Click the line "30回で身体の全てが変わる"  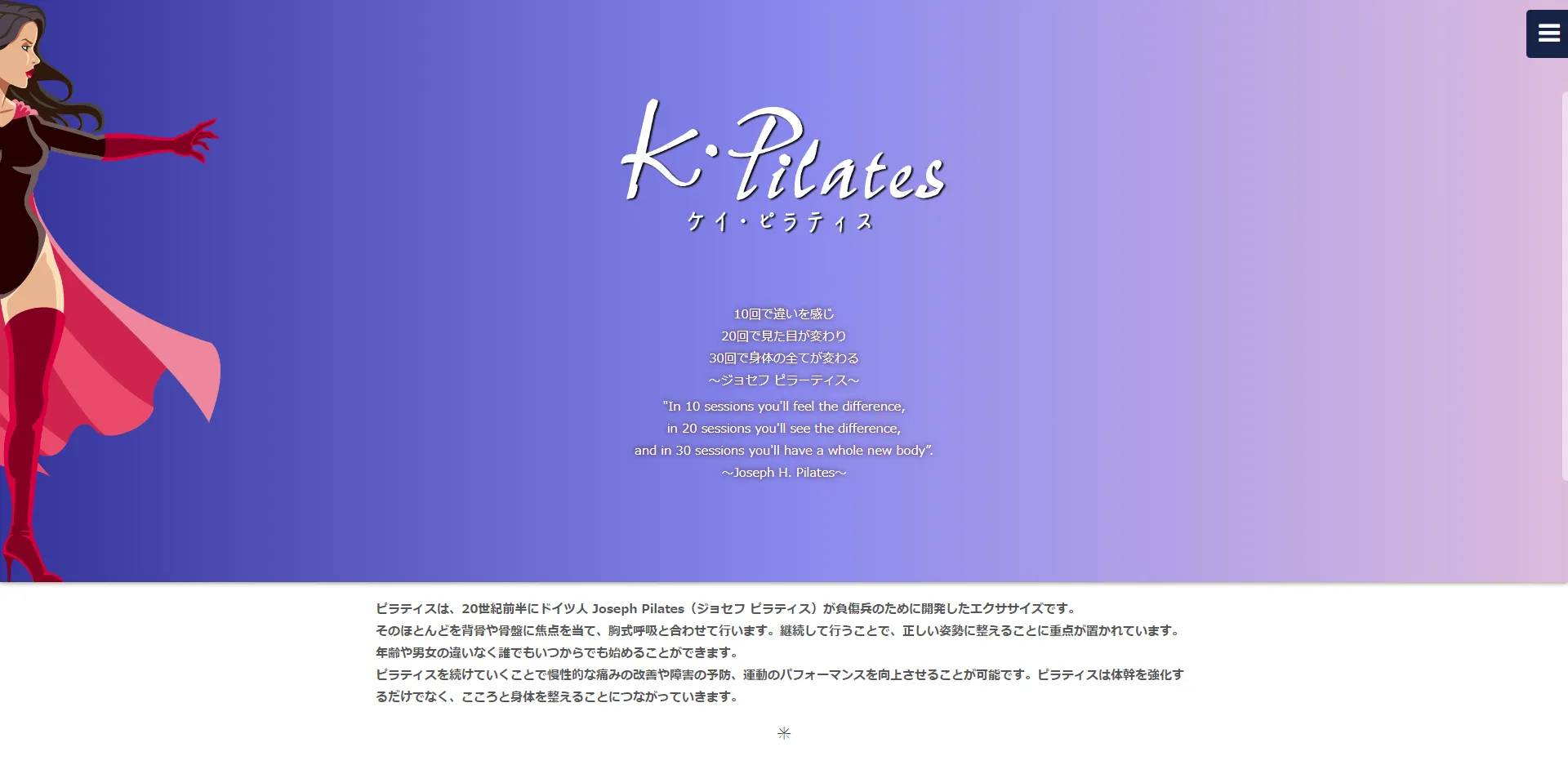[783, 358]
